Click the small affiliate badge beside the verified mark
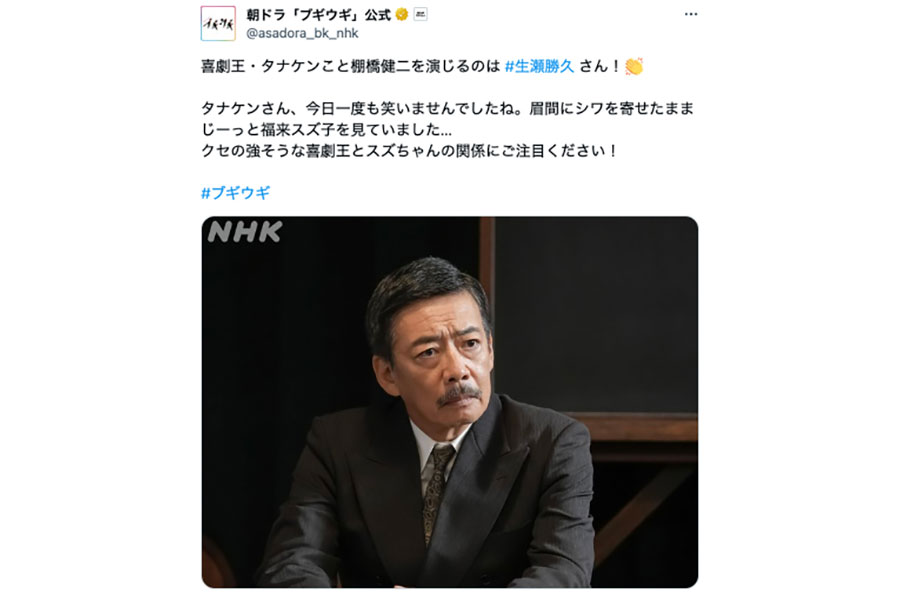The image size is (900, 600). (420, 14)
